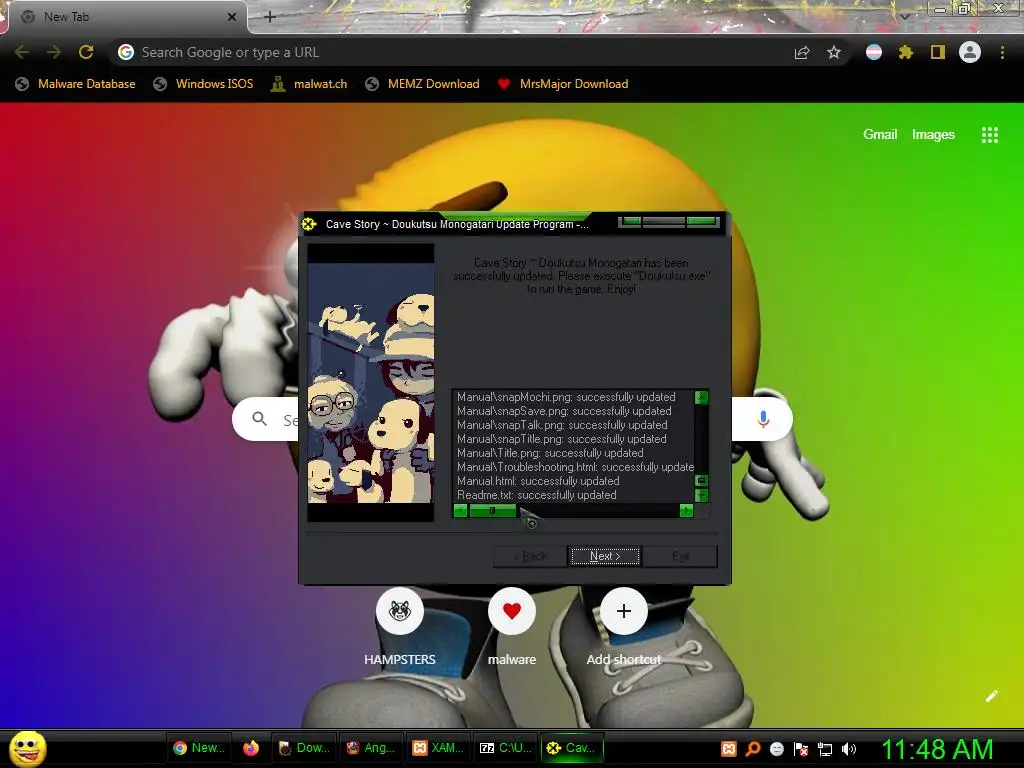Viewport: 1024px width, 768px height.
Task: Open the Chrome three-dot menu
Action: [1002, 52]
